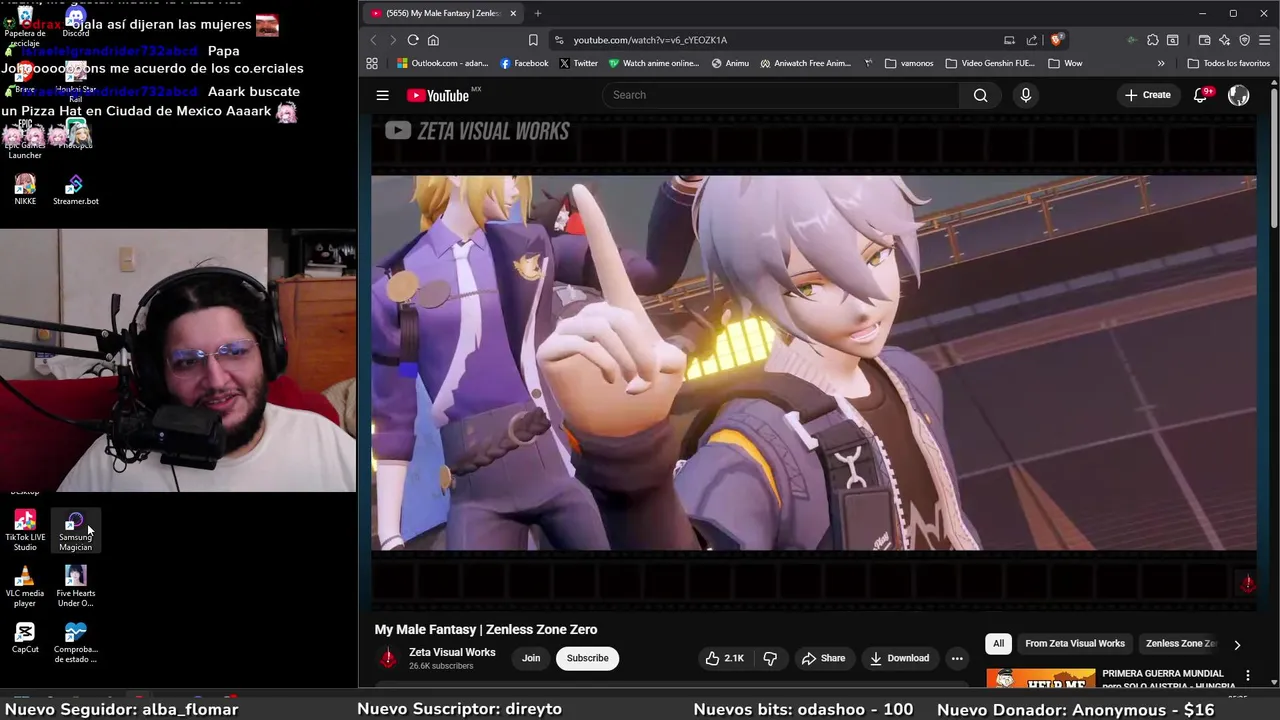The image size is (1280, 720).
Task: Open the Aniwatch Free Anime bookmark
Action: 805,63
